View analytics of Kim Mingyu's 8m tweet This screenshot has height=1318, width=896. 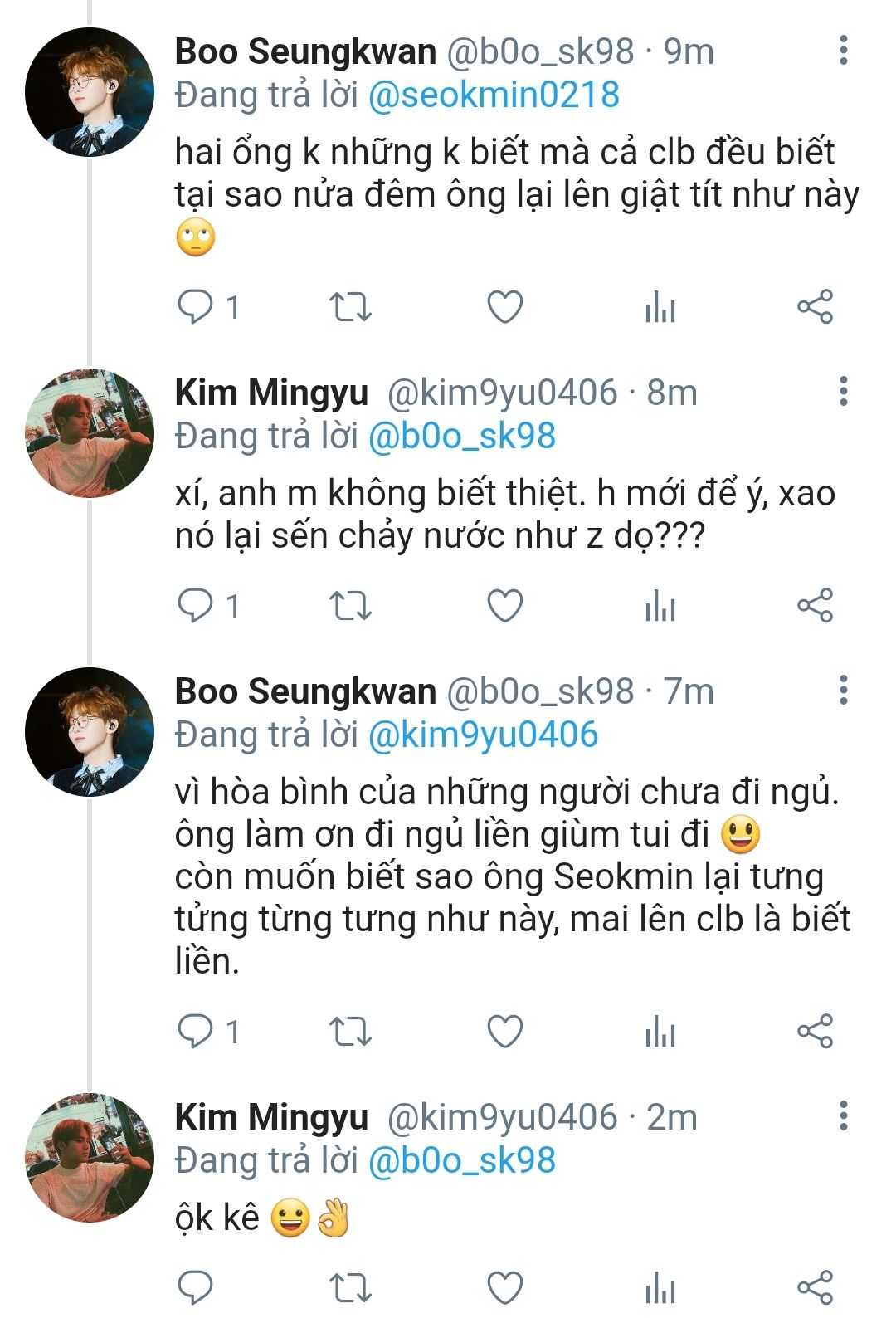(x=660, y=606)
